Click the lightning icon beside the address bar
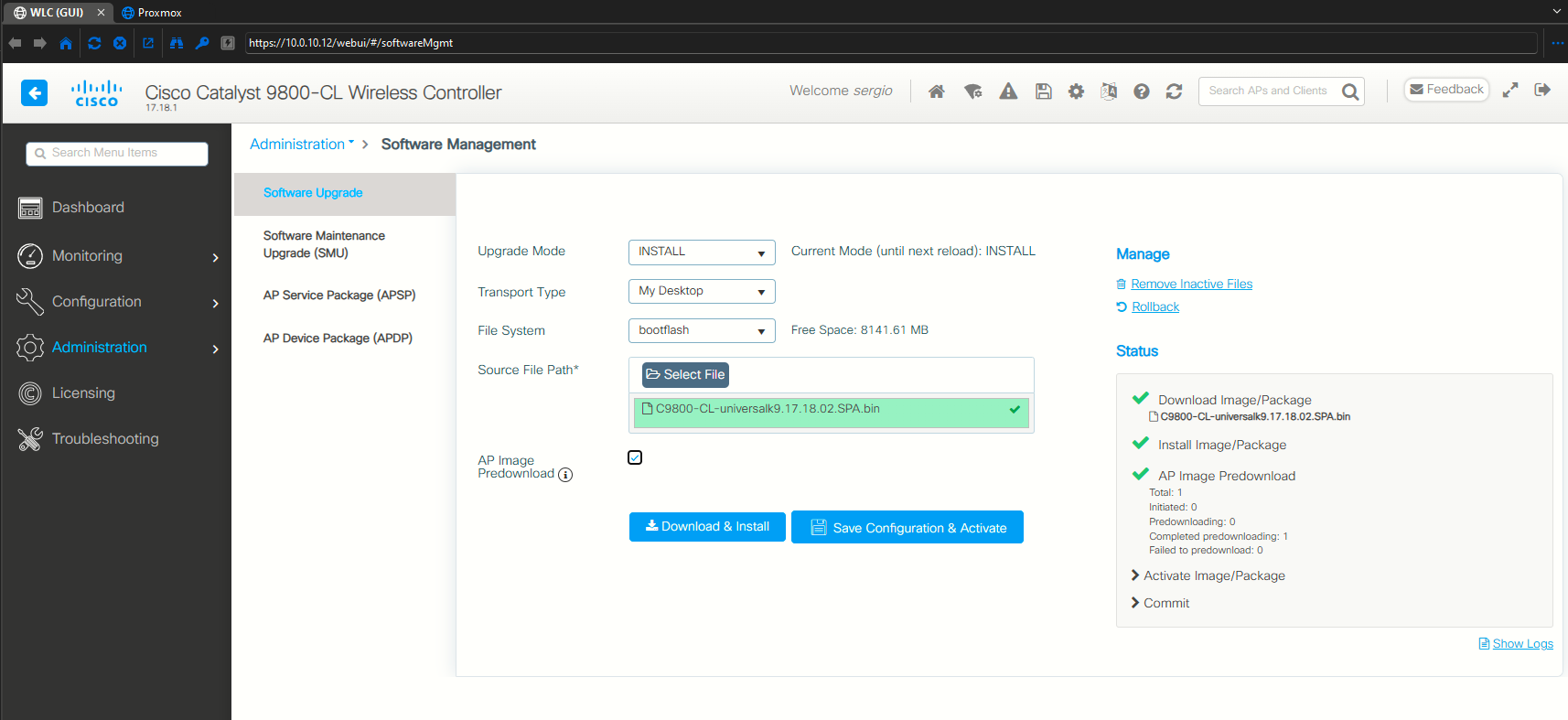The height and width of the screenshot is (720, 1568). click(228, 43)
